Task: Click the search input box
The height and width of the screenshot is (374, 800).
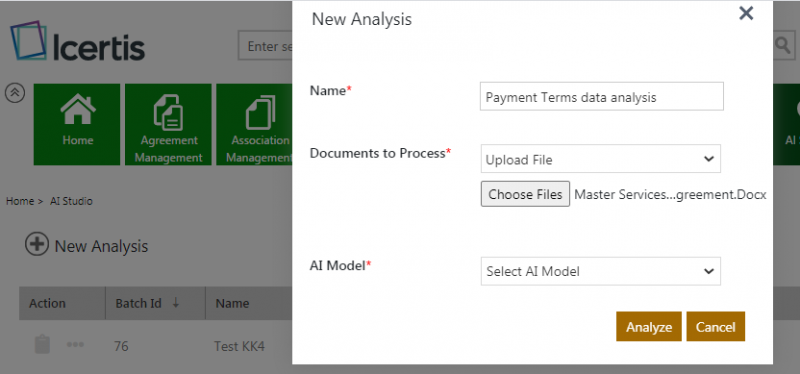Action: 265,46
